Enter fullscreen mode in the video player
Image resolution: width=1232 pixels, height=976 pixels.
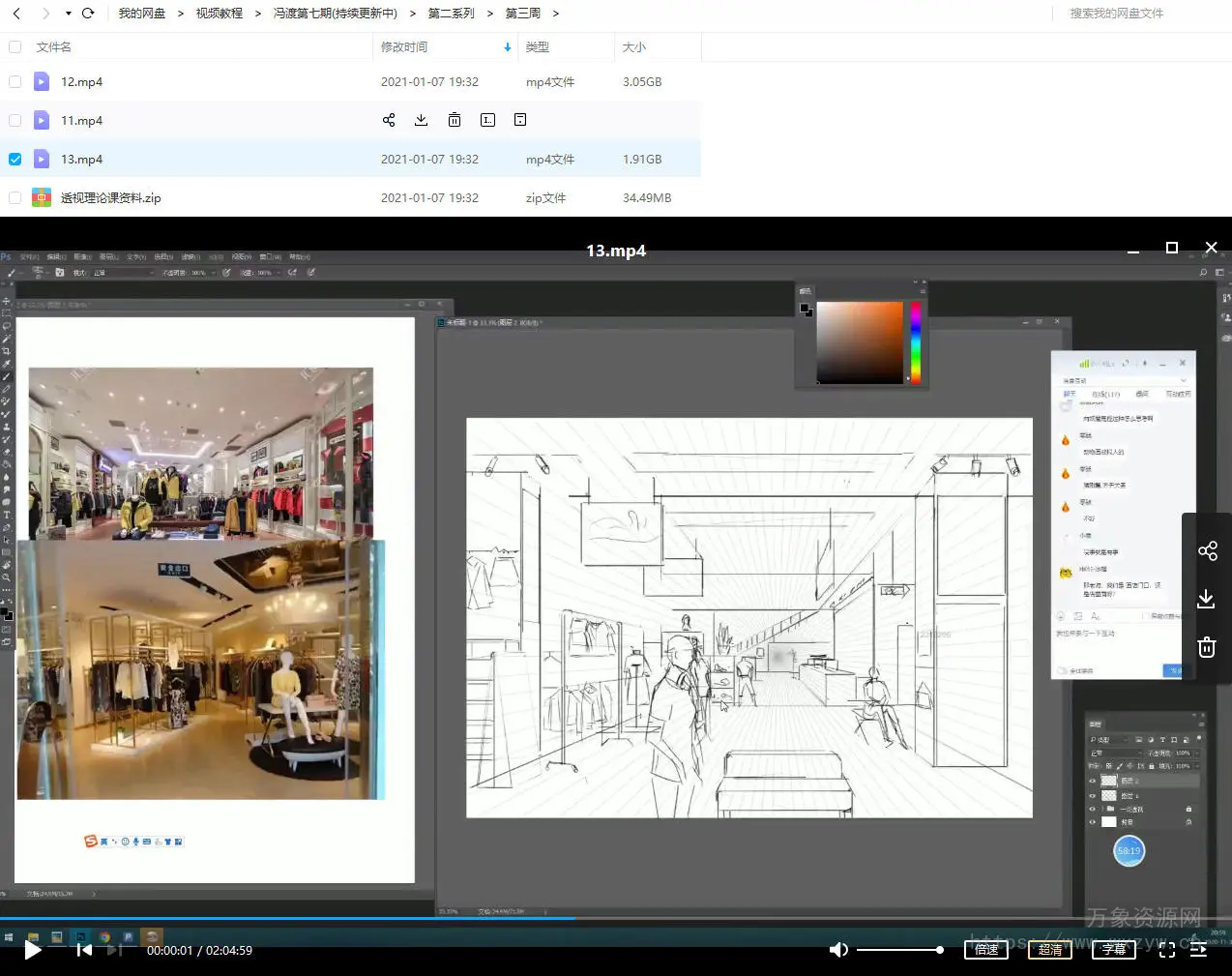tap(1167, 950)
